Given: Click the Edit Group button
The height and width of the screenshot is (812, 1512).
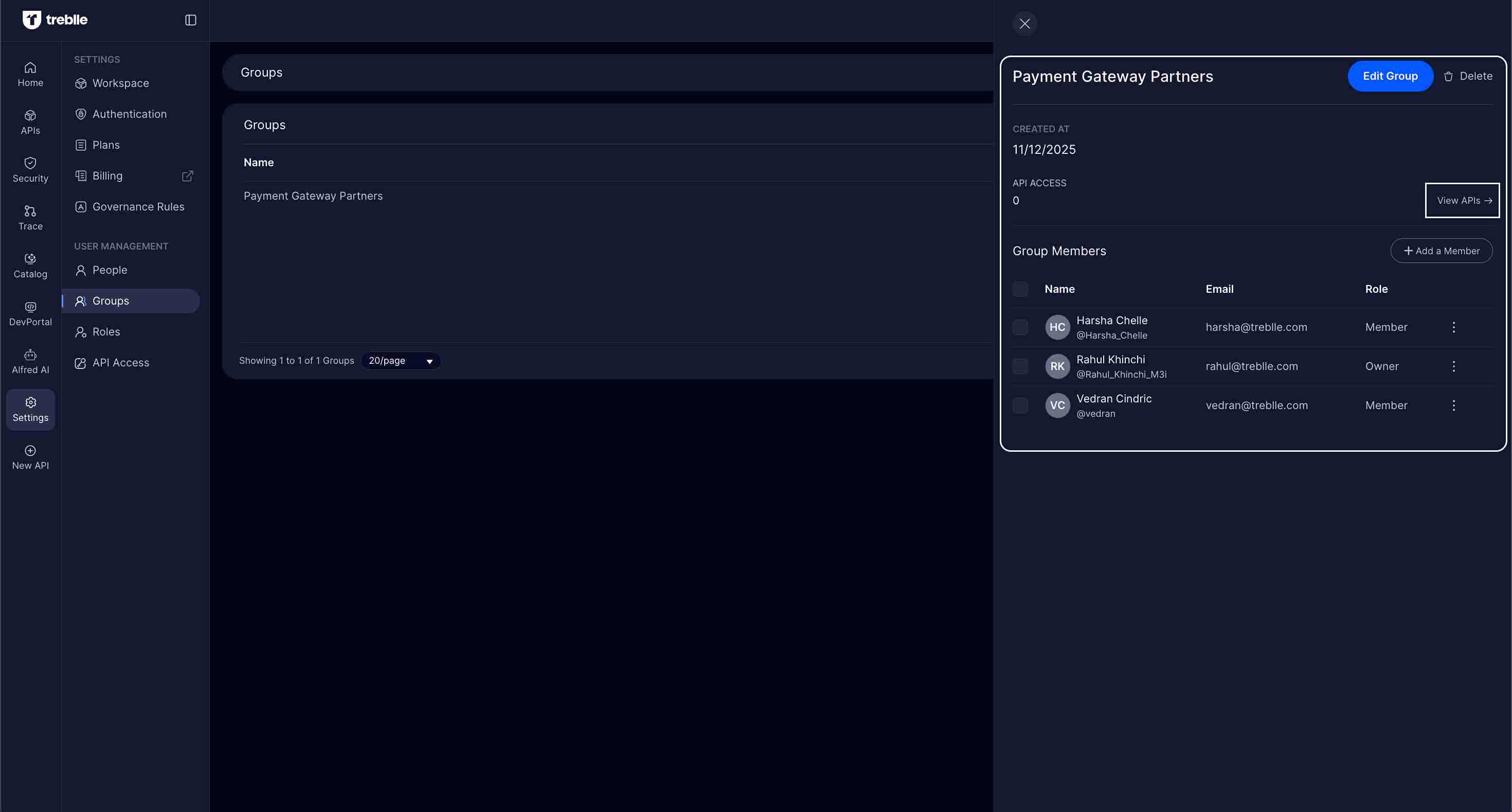Looking at the screenshot, I should (x=1390, y=76).
